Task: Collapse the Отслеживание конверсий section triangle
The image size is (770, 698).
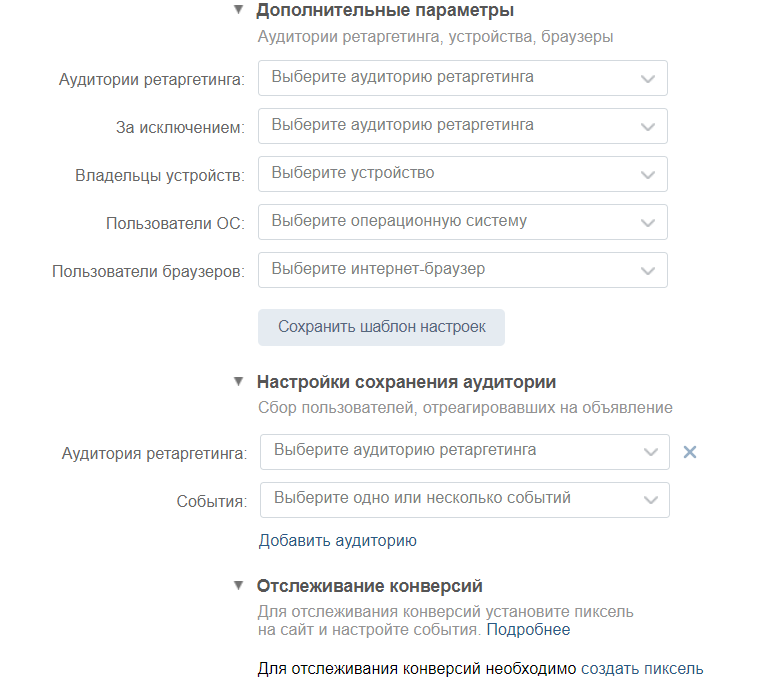Action: click(x=238, y=585)
